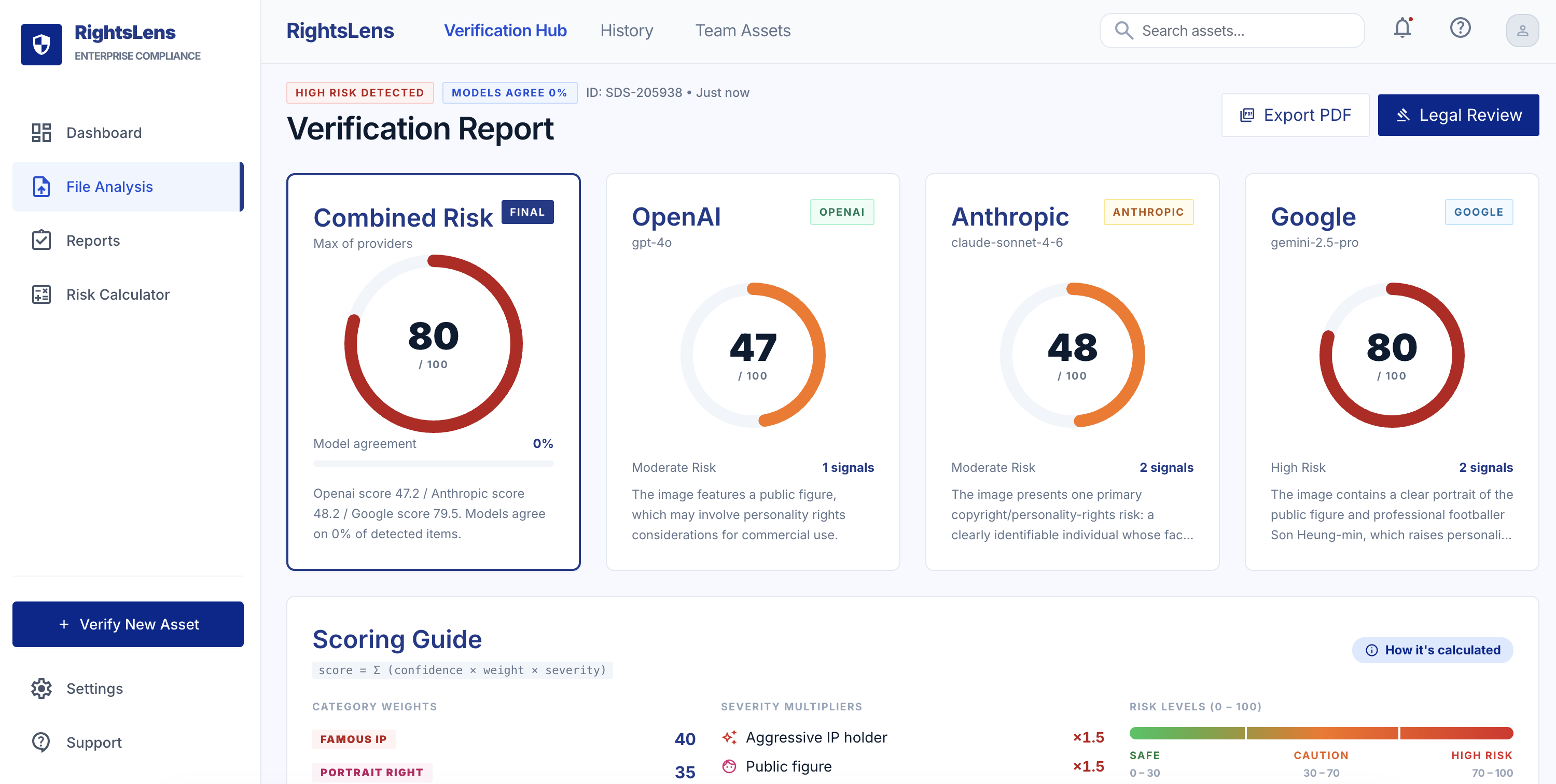Open the Risk Calculator icon
The image size is (1556, 784).
(41, 295)
